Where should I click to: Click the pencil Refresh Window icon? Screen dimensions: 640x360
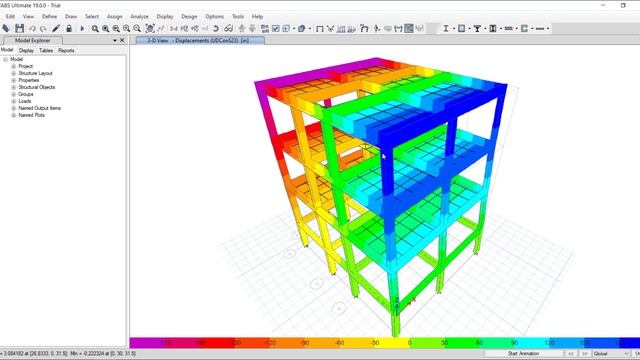pos(56,29)
